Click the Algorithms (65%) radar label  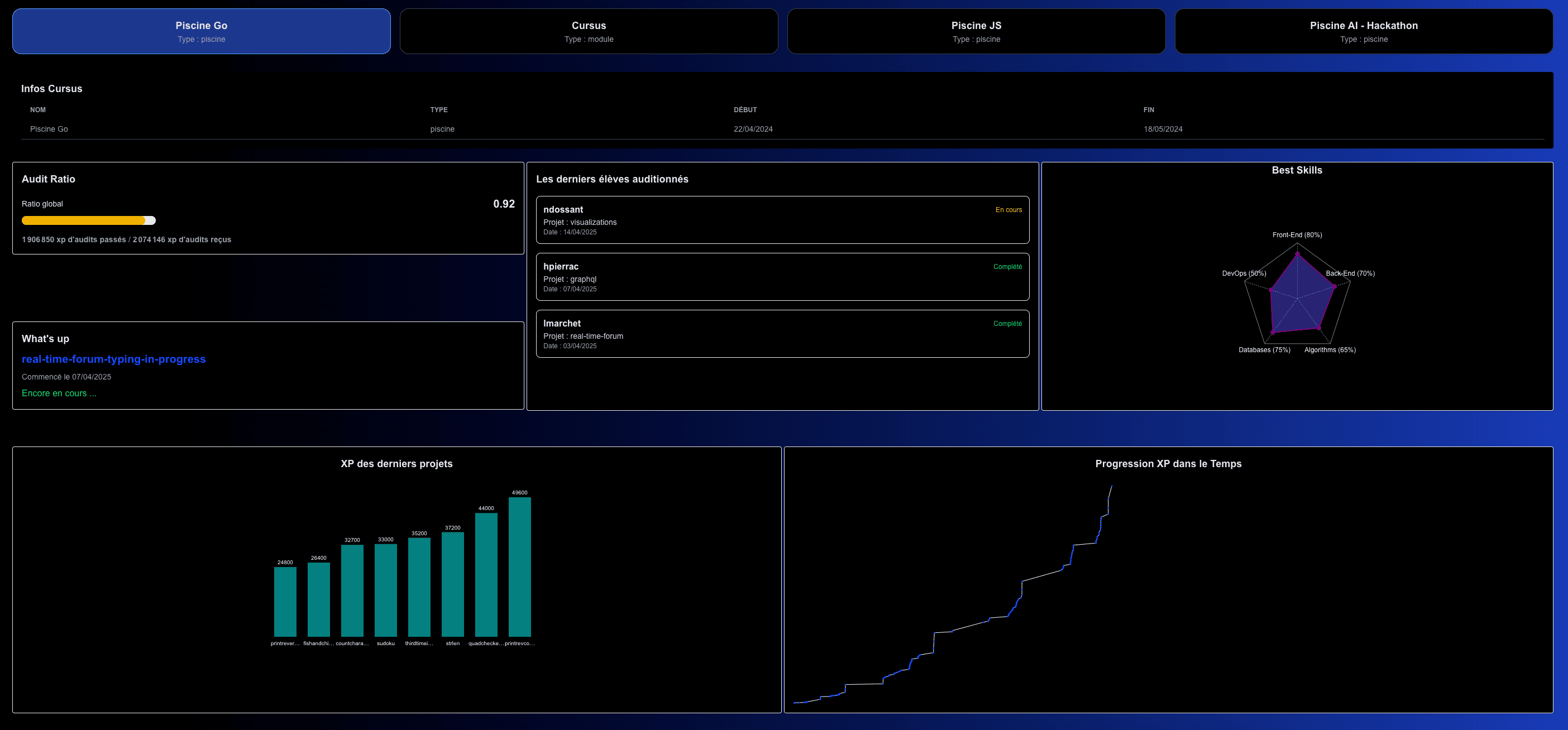1330,350
